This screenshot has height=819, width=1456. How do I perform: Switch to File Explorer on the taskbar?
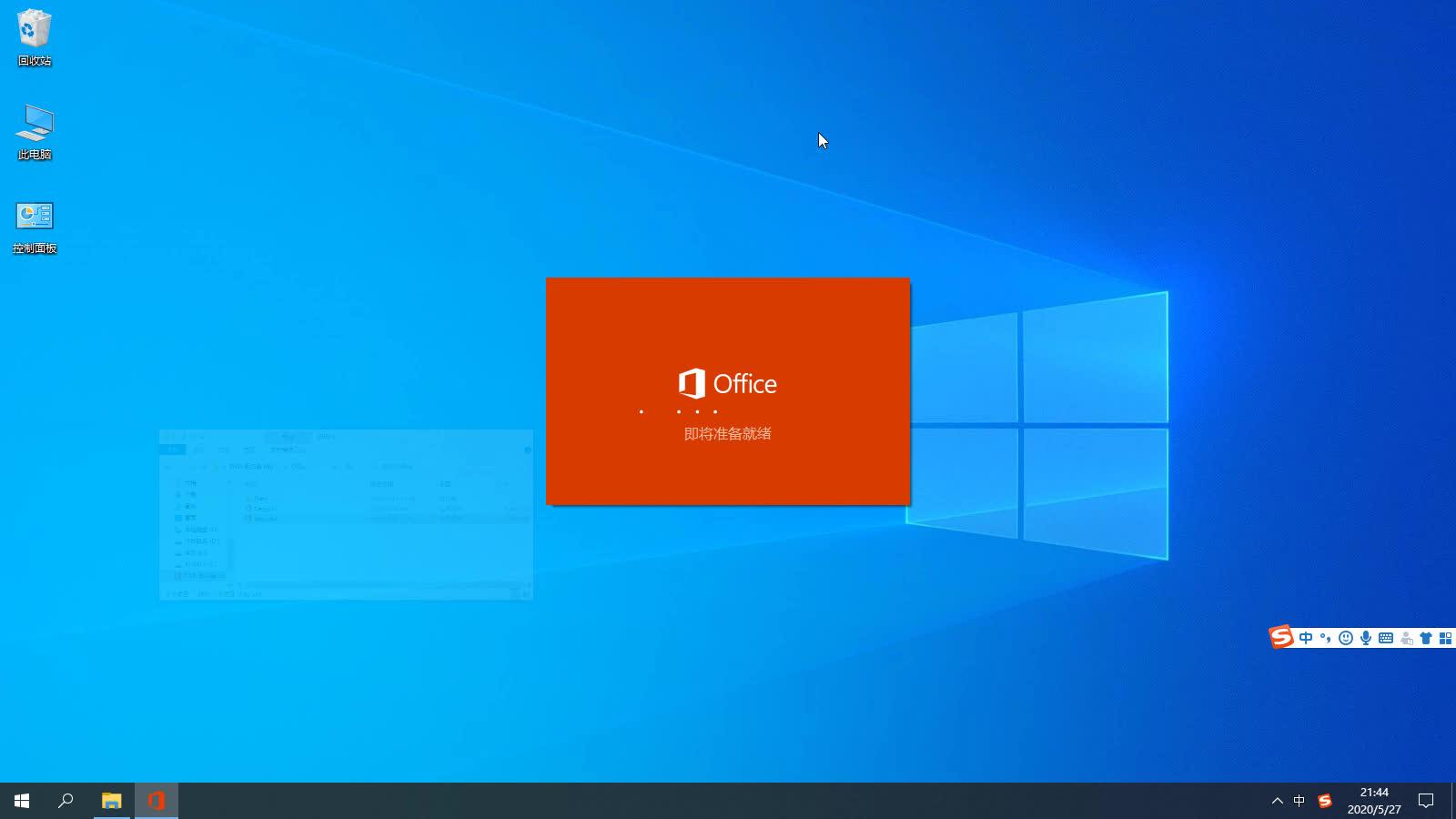pos(111,801)
